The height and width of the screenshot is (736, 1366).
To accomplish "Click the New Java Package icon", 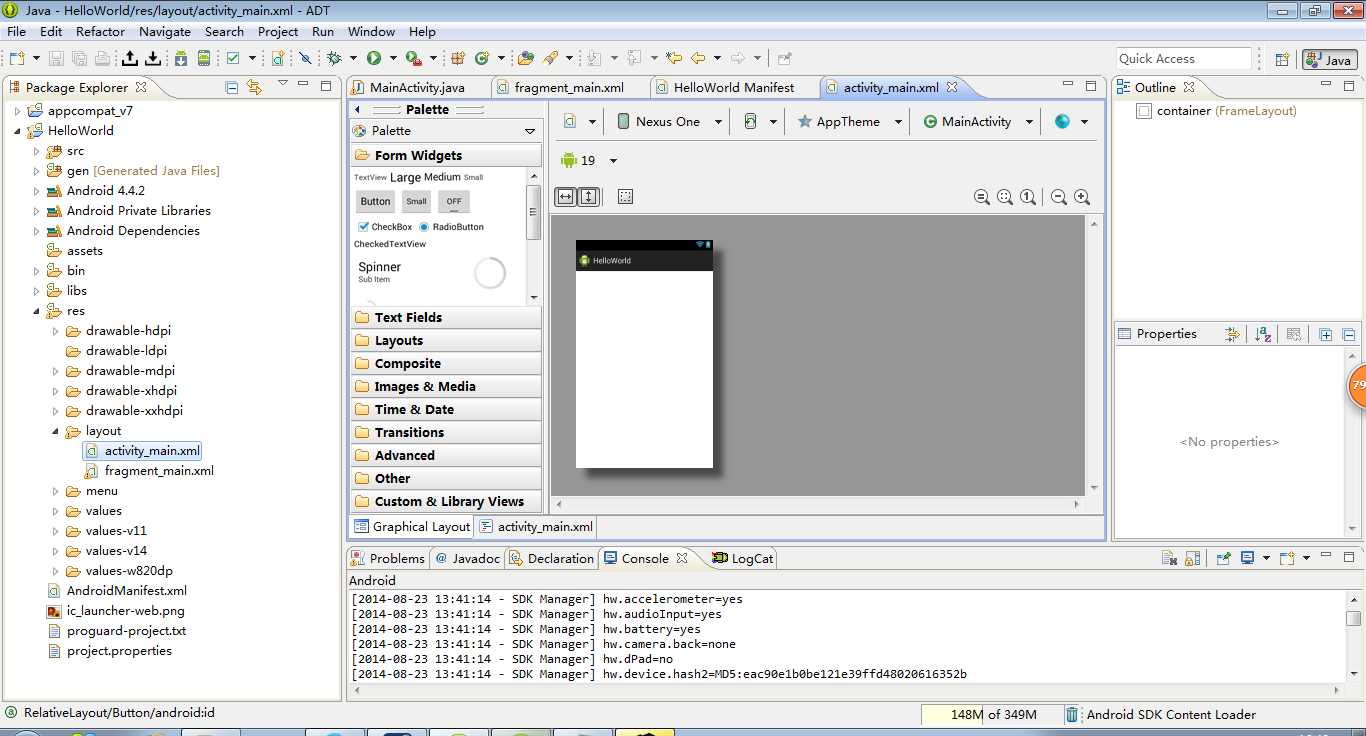I will [458, 59].
